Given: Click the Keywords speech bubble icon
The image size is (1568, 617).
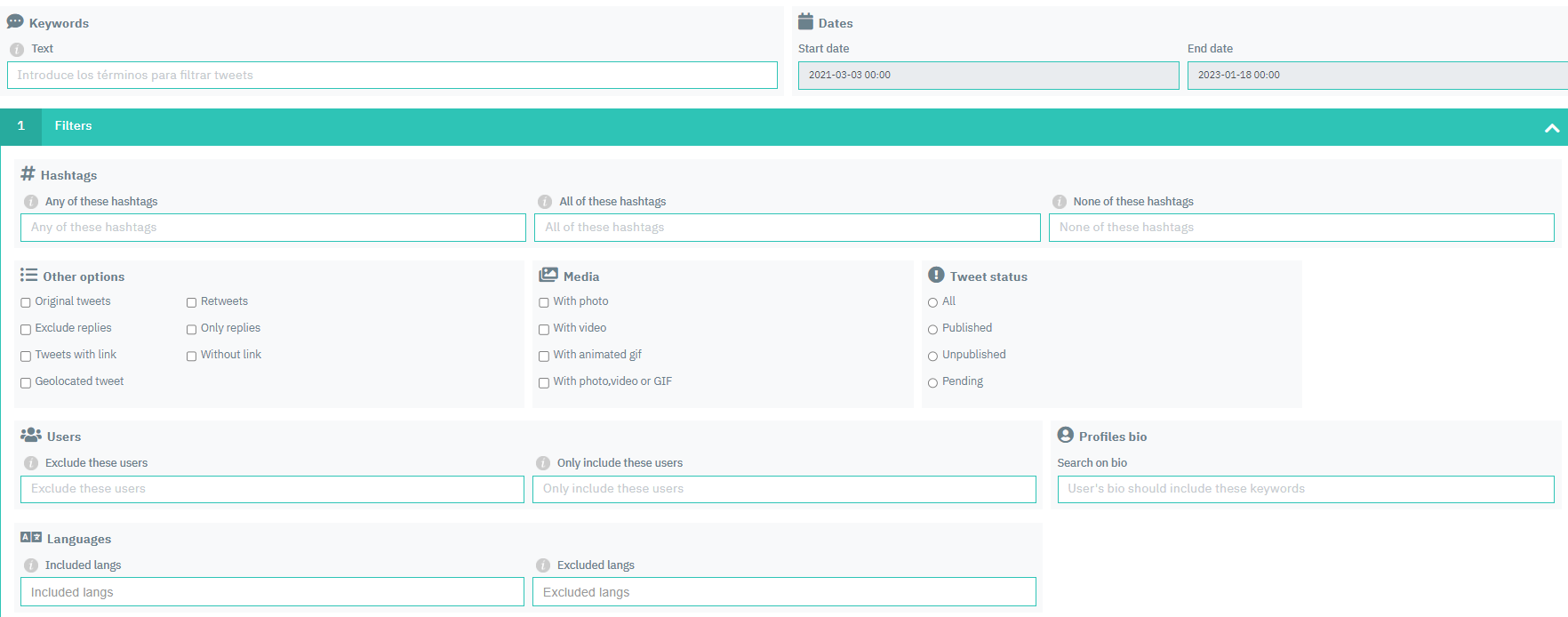Looking at the screenshot, I should point(15,22).
